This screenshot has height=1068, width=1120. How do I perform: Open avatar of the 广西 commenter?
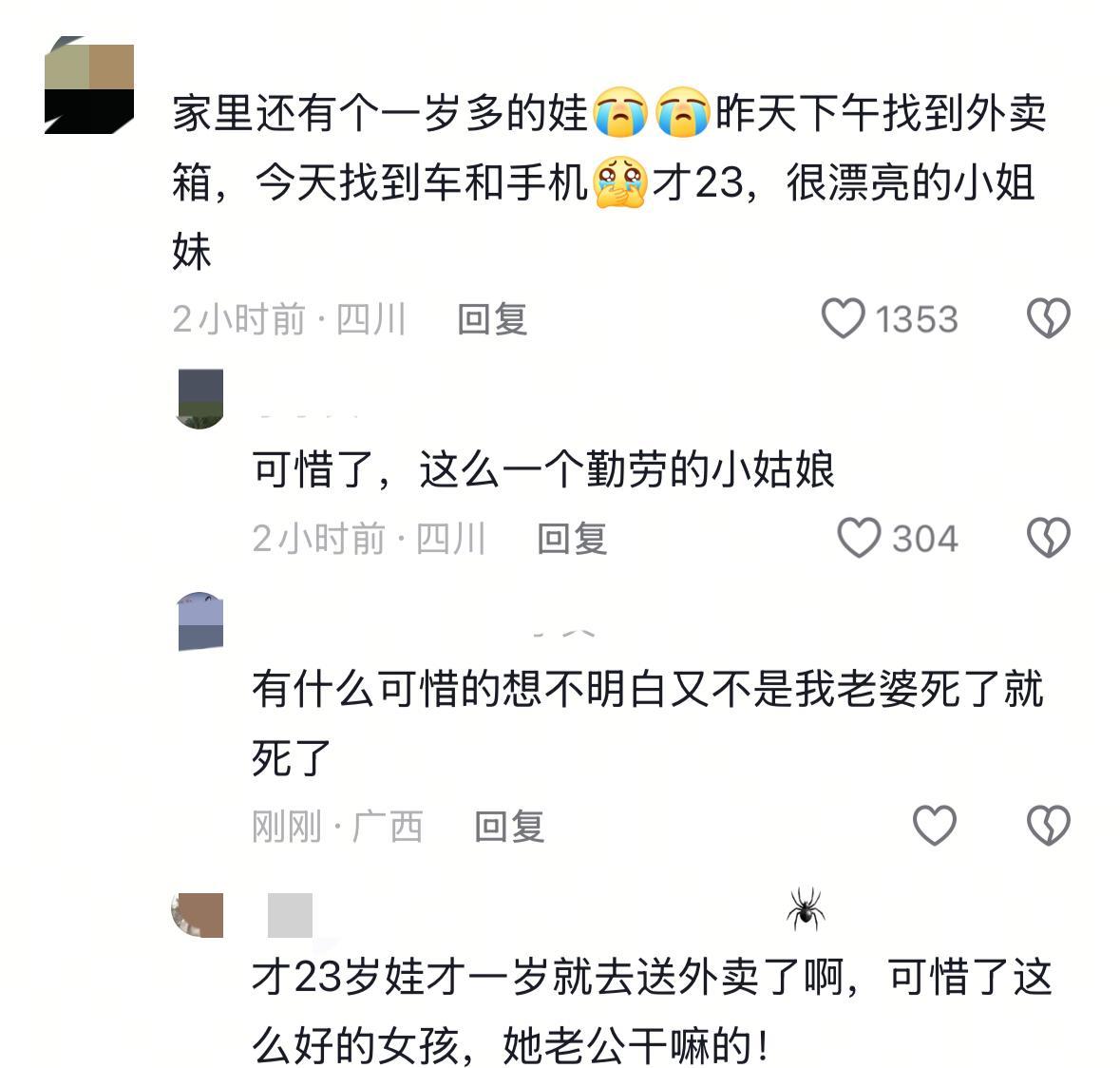[x=200, y=620]
